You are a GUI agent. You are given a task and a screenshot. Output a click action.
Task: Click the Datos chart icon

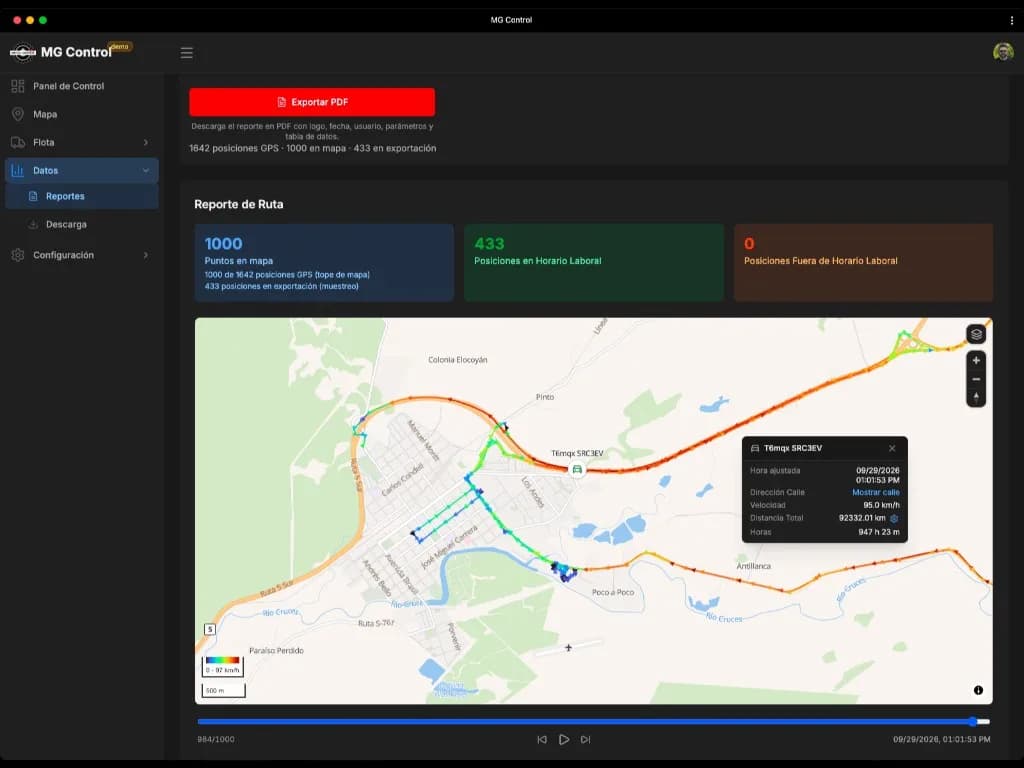(x=18, y=170)
